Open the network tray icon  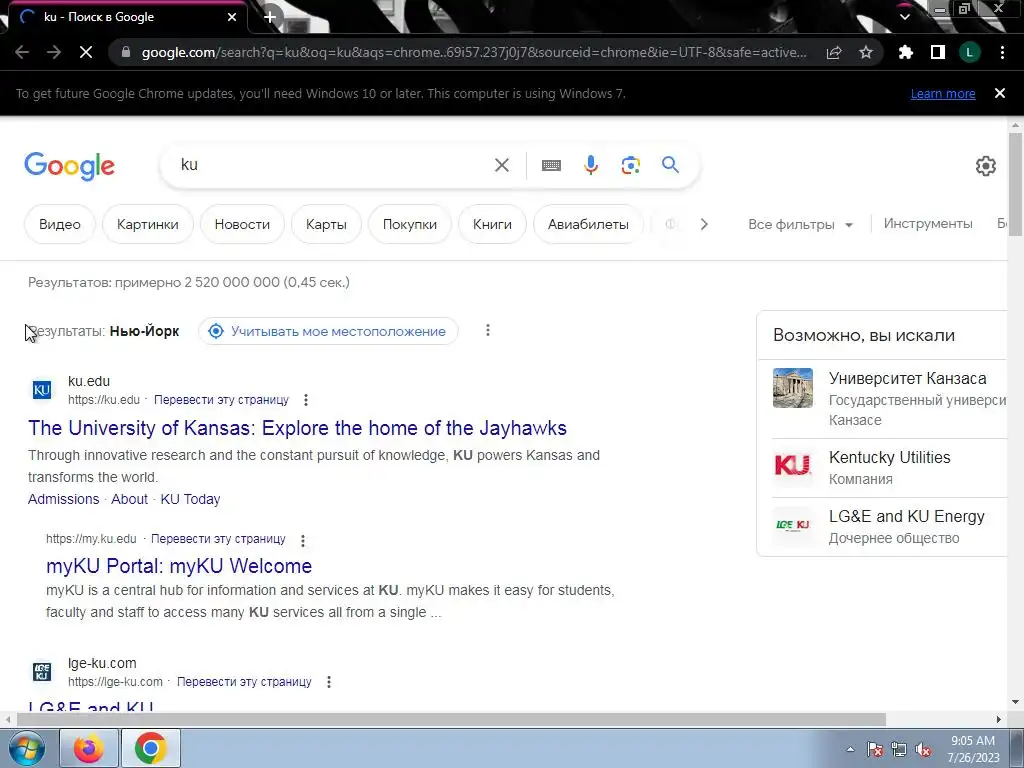(899, 750)
